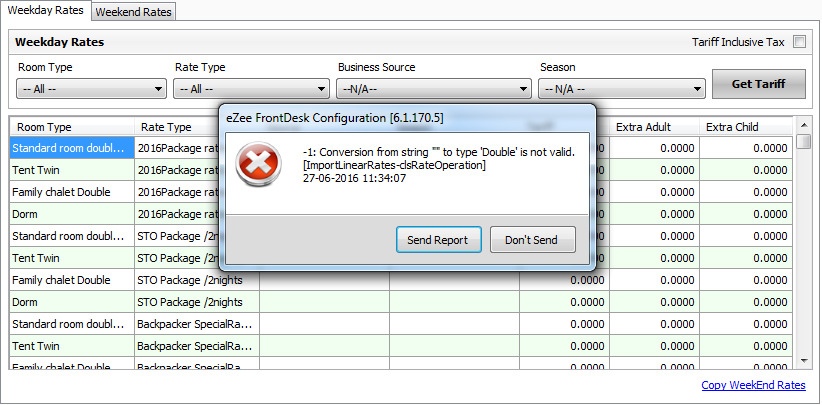Click the Get Tariff button

[759, 84]
